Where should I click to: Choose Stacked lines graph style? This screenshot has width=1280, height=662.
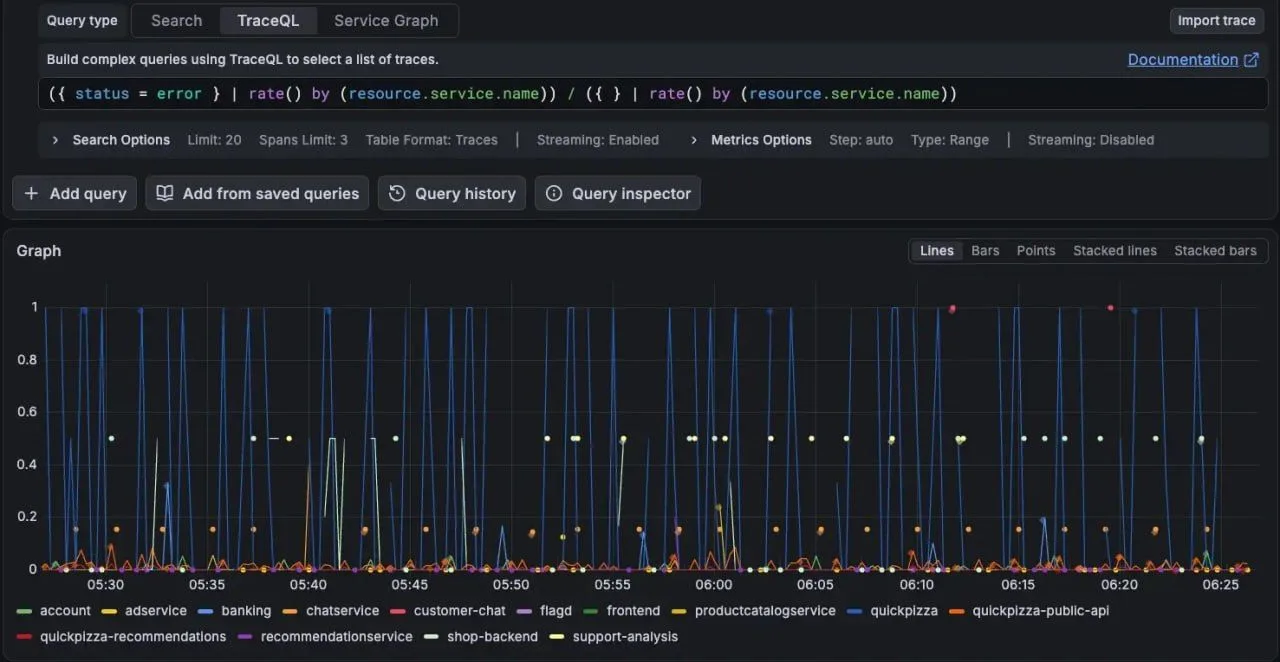(1115, 251)
